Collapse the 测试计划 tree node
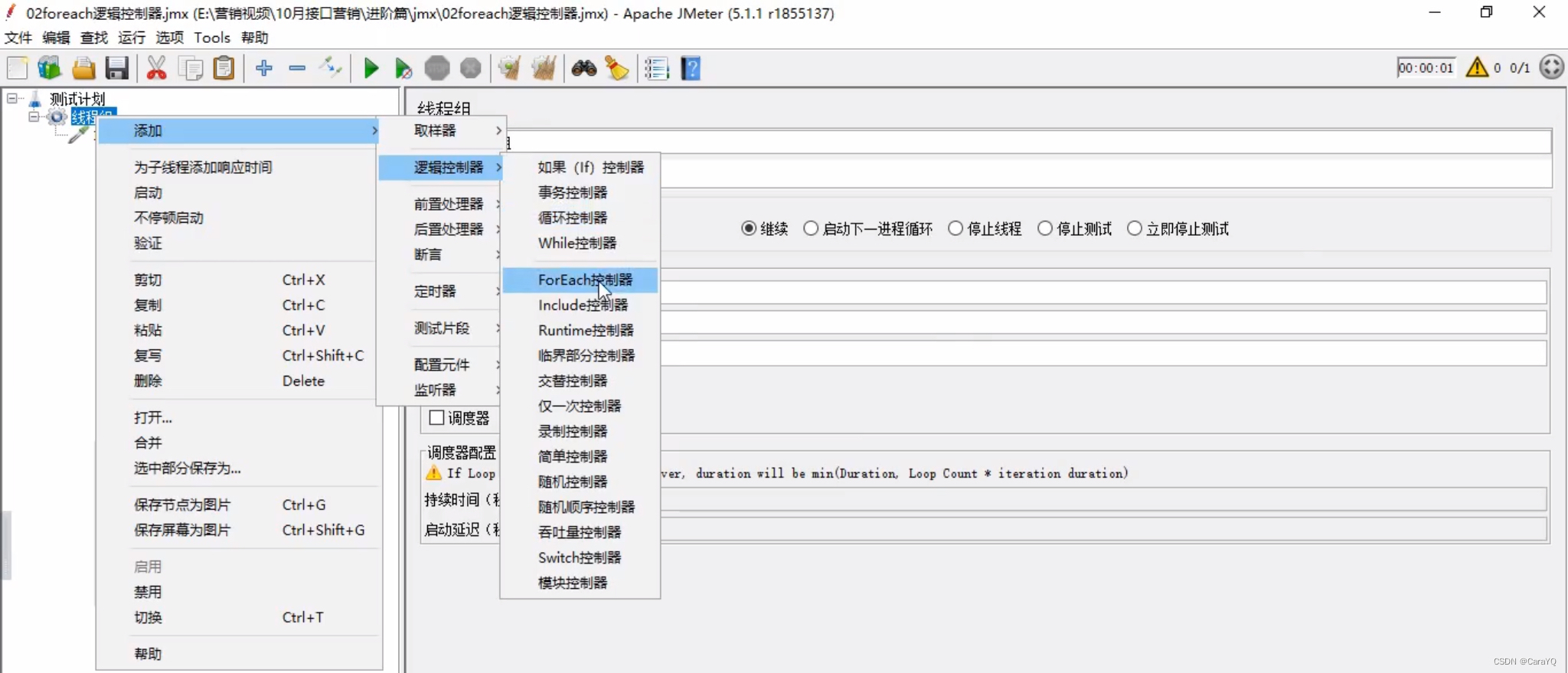The width and height of the screenshot is (1568, 673). coord(12,98)
